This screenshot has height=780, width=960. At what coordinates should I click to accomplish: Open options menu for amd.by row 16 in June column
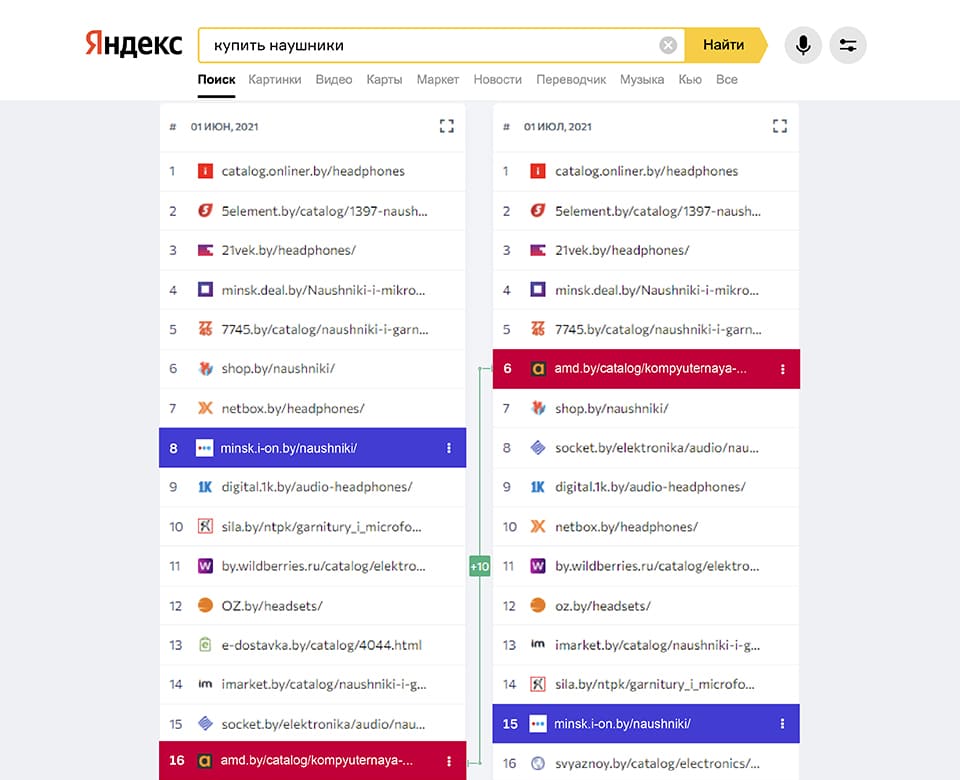[x=449, y=761]
